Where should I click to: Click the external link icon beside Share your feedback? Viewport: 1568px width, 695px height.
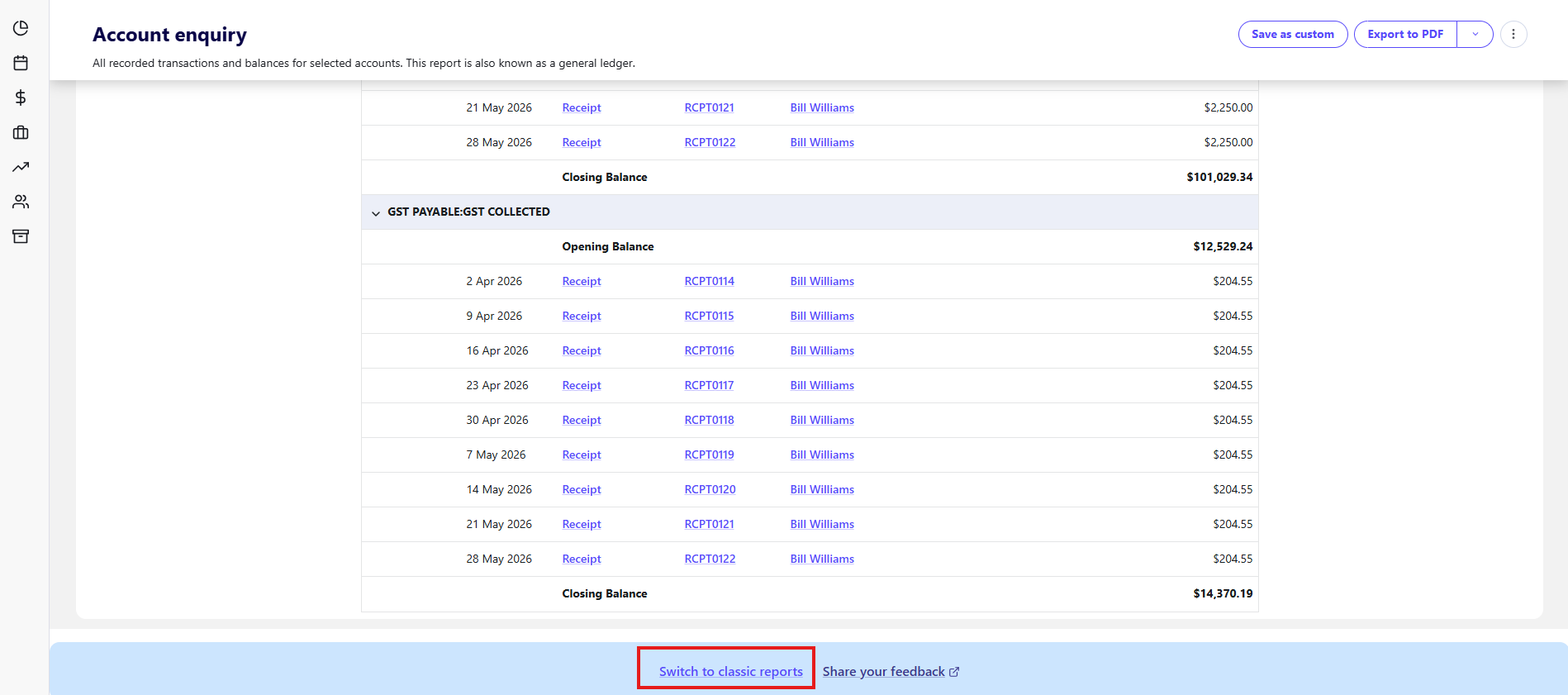pyautogui.click(x=954, y=672)
